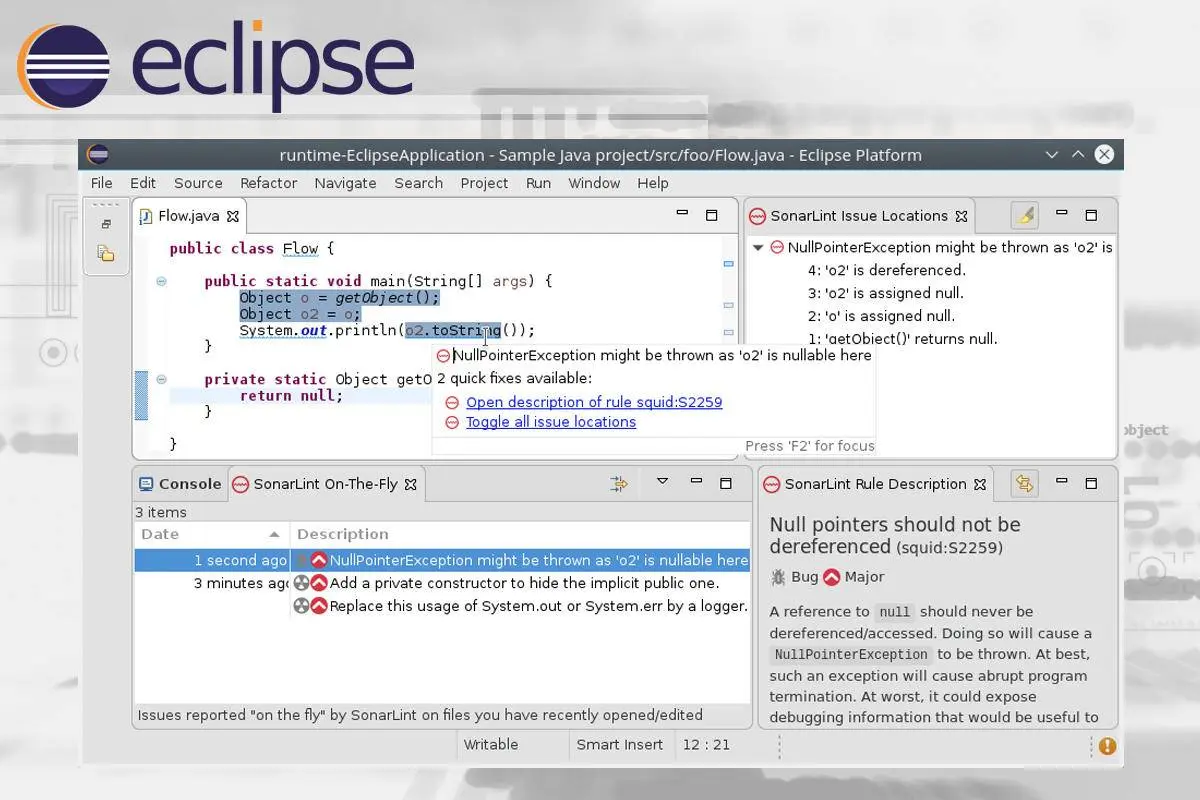Open the Edit menu
Viewport: 1200px width, 800px height.
click(143, 183)
